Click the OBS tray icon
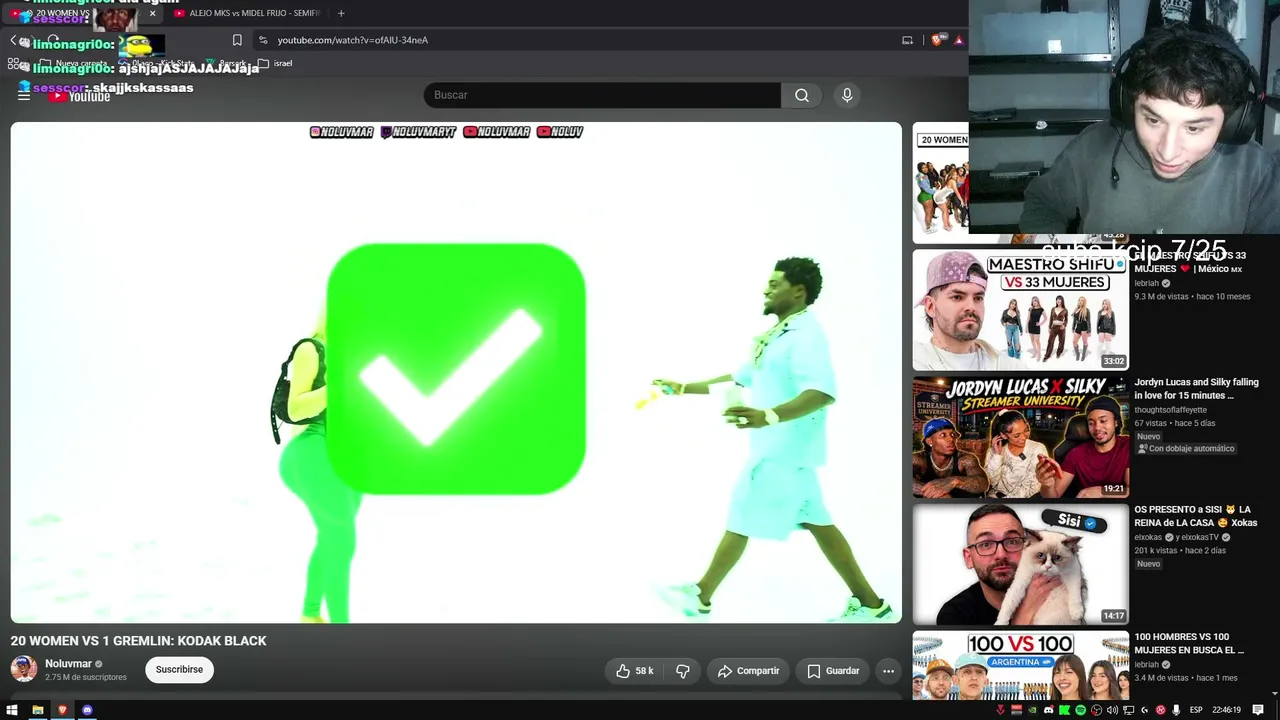Screen dimensions: 1280x720 pyautogui.click(x=1096, y=710)
